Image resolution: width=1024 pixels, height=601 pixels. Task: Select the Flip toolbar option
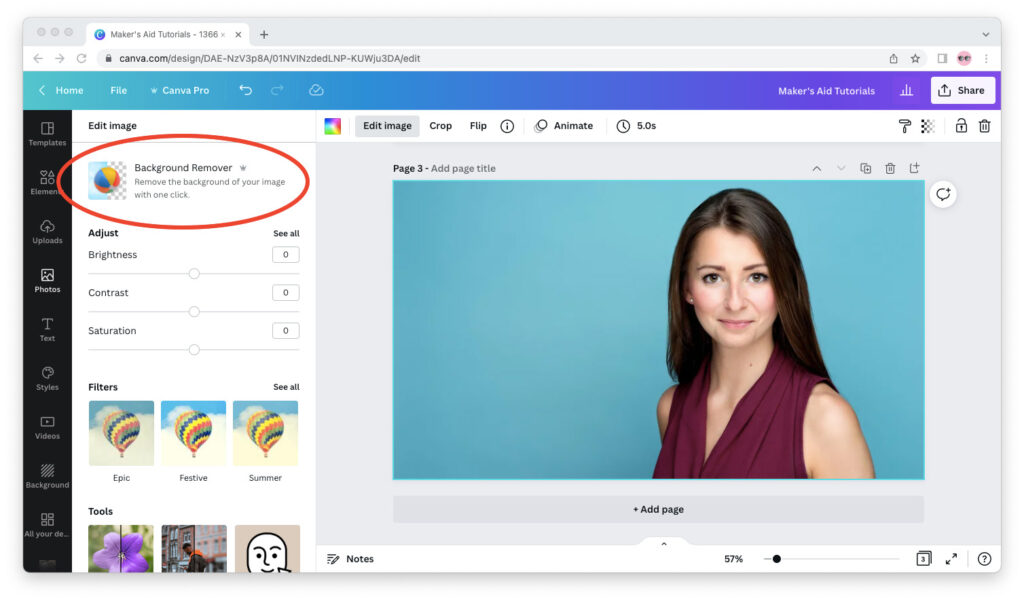pyautogui.click(x=478, y=126)
